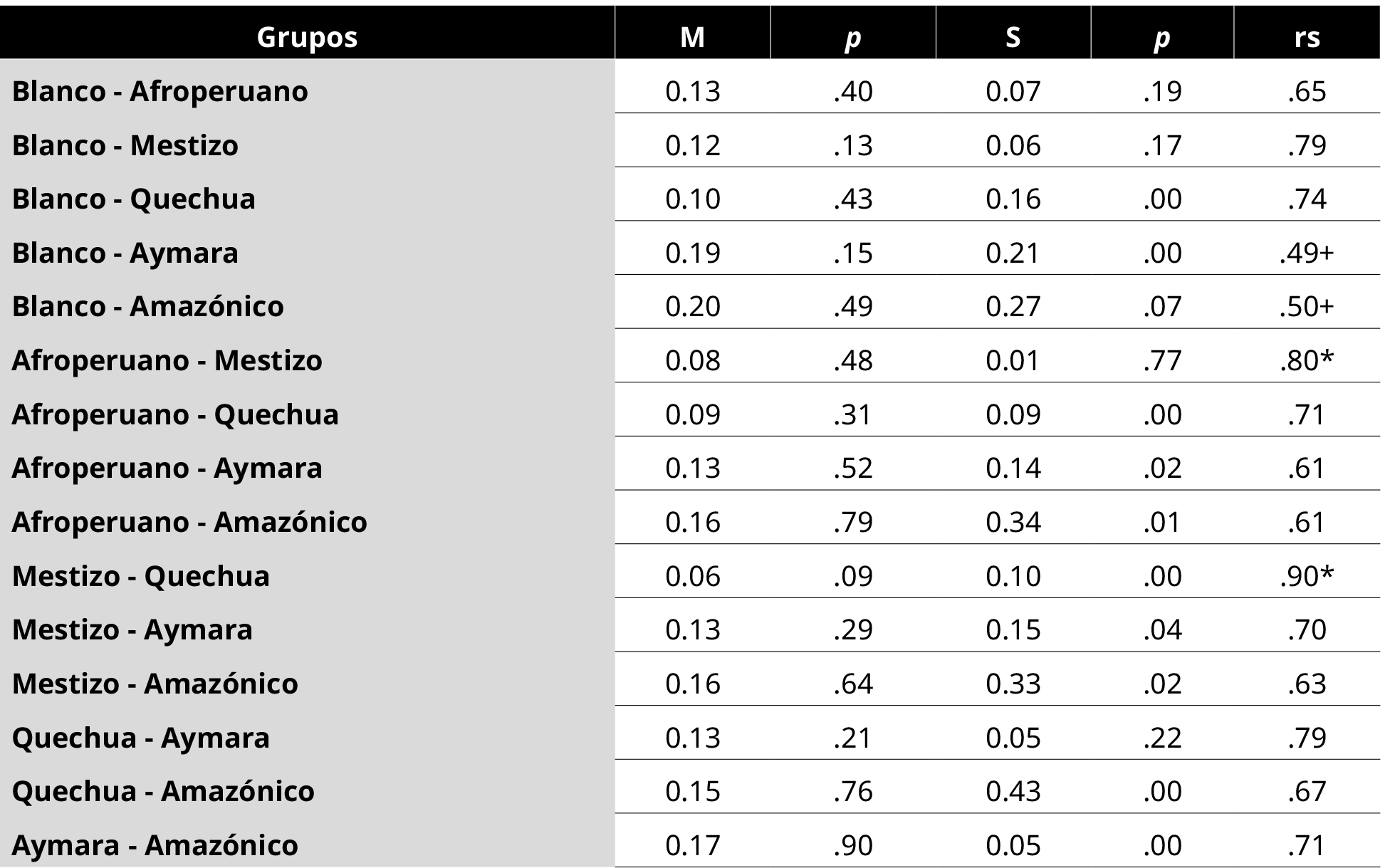
Task: Click the Blanco - Amazónico row label
Action: pyautogui.click(x=148, y=306)
